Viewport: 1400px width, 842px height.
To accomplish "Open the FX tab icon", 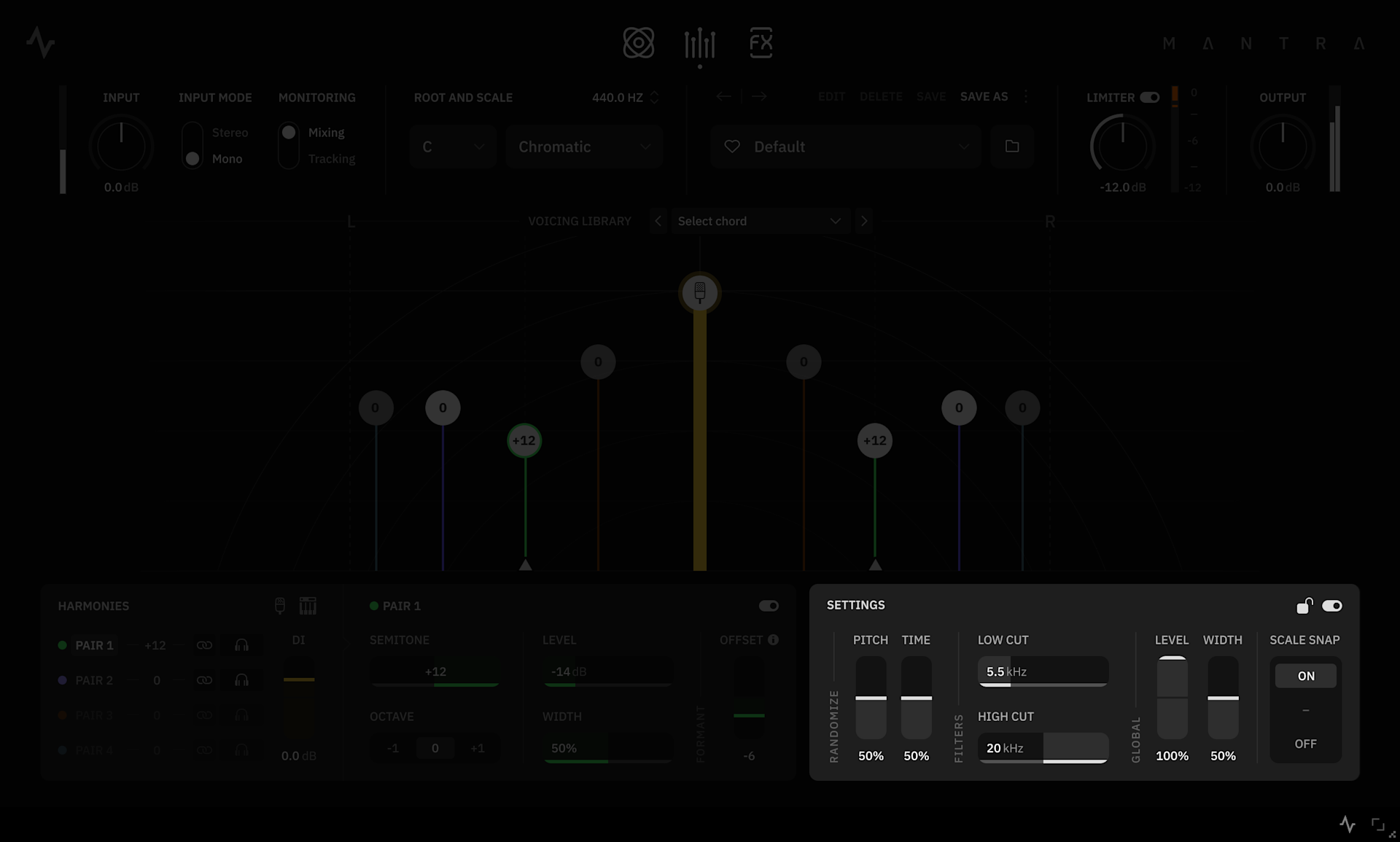I will 761,43.
